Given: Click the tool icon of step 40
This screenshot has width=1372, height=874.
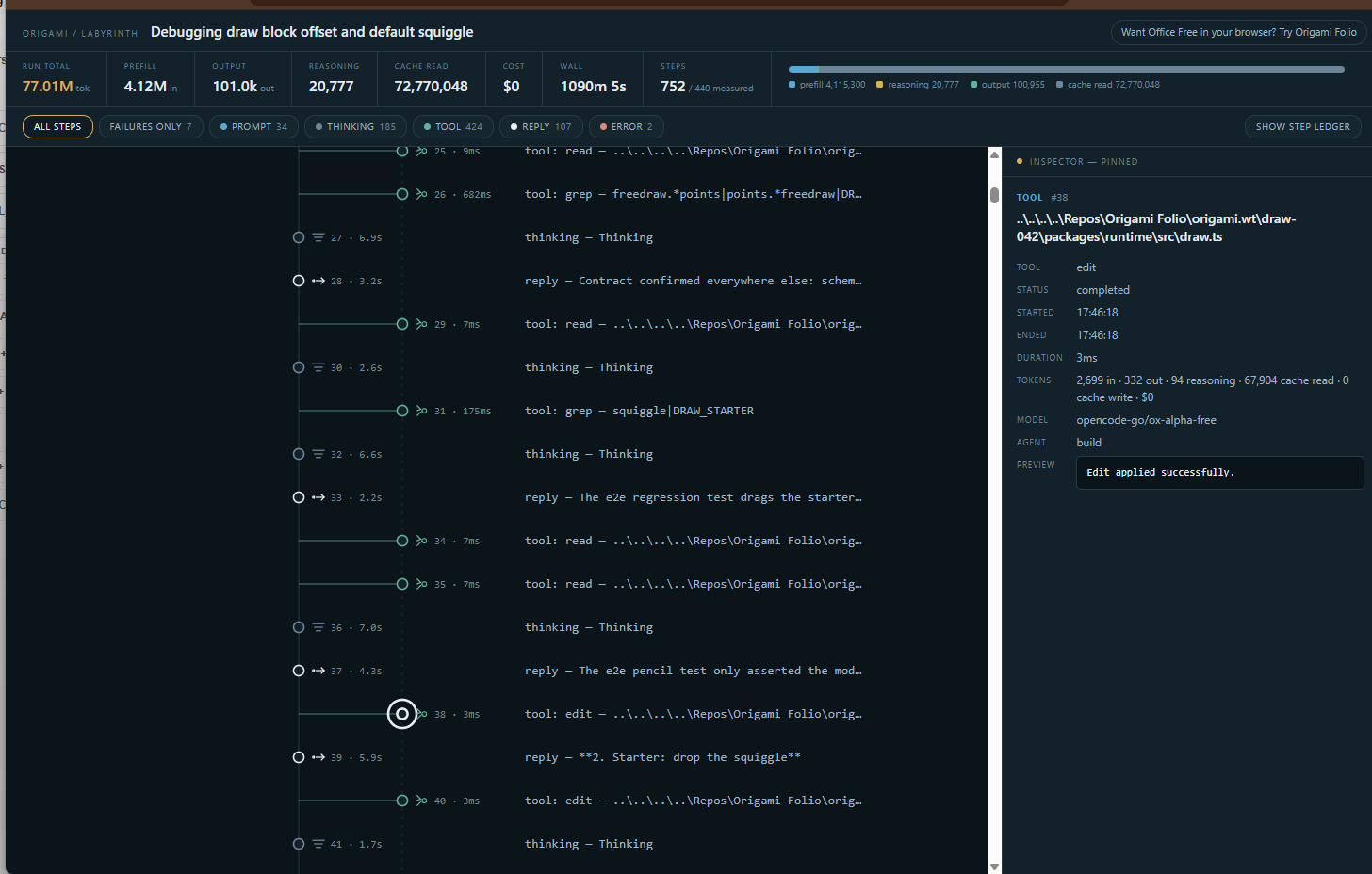Looking at the screenshot, I should [x=421, y=801].
